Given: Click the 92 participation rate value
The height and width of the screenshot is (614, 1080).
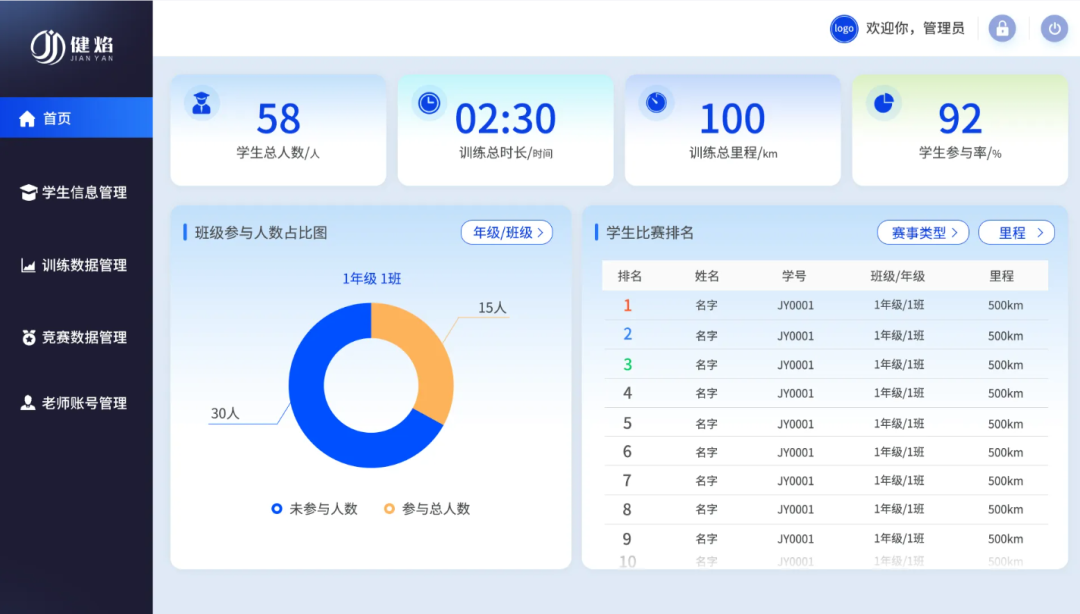Looking at the screenshot, I should point(960,119).
